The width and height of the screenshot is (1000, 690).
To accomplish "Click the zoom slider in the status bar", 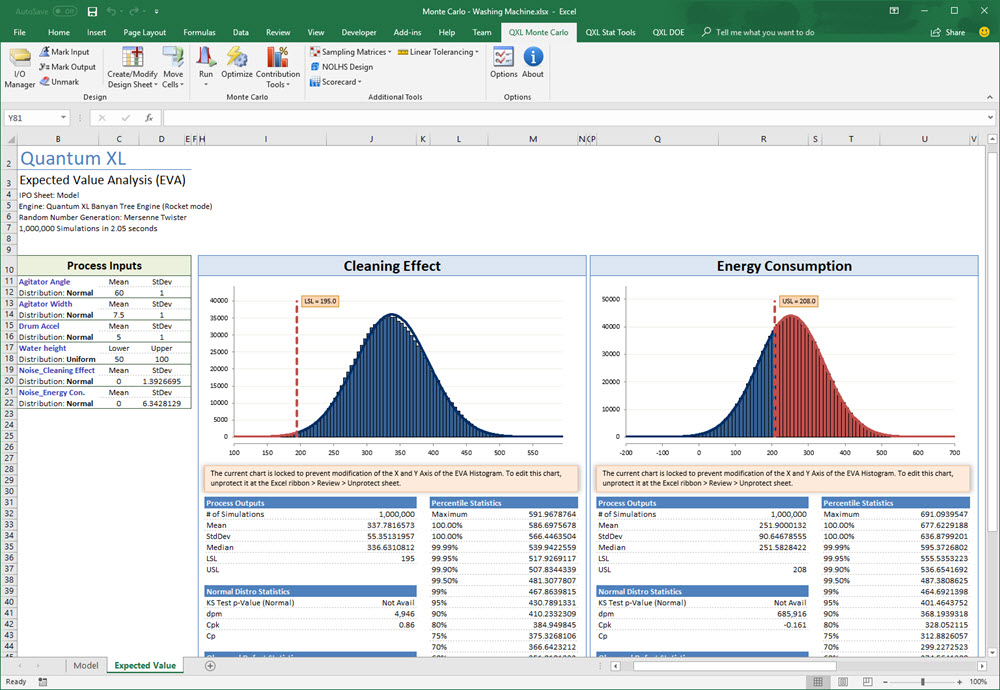I will [x=922, y=682].
